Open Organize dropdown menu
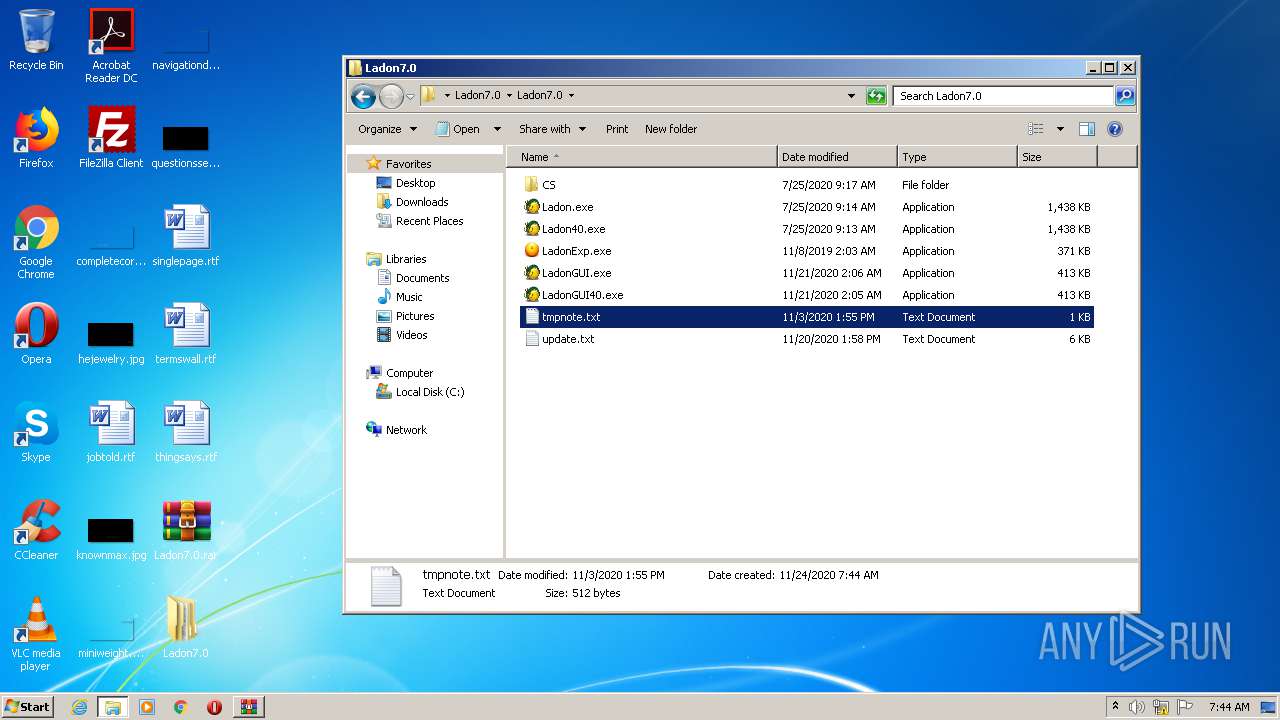The width and height of the screenshot is (1280, 720). pyautogui.click(x=387, y=129)
